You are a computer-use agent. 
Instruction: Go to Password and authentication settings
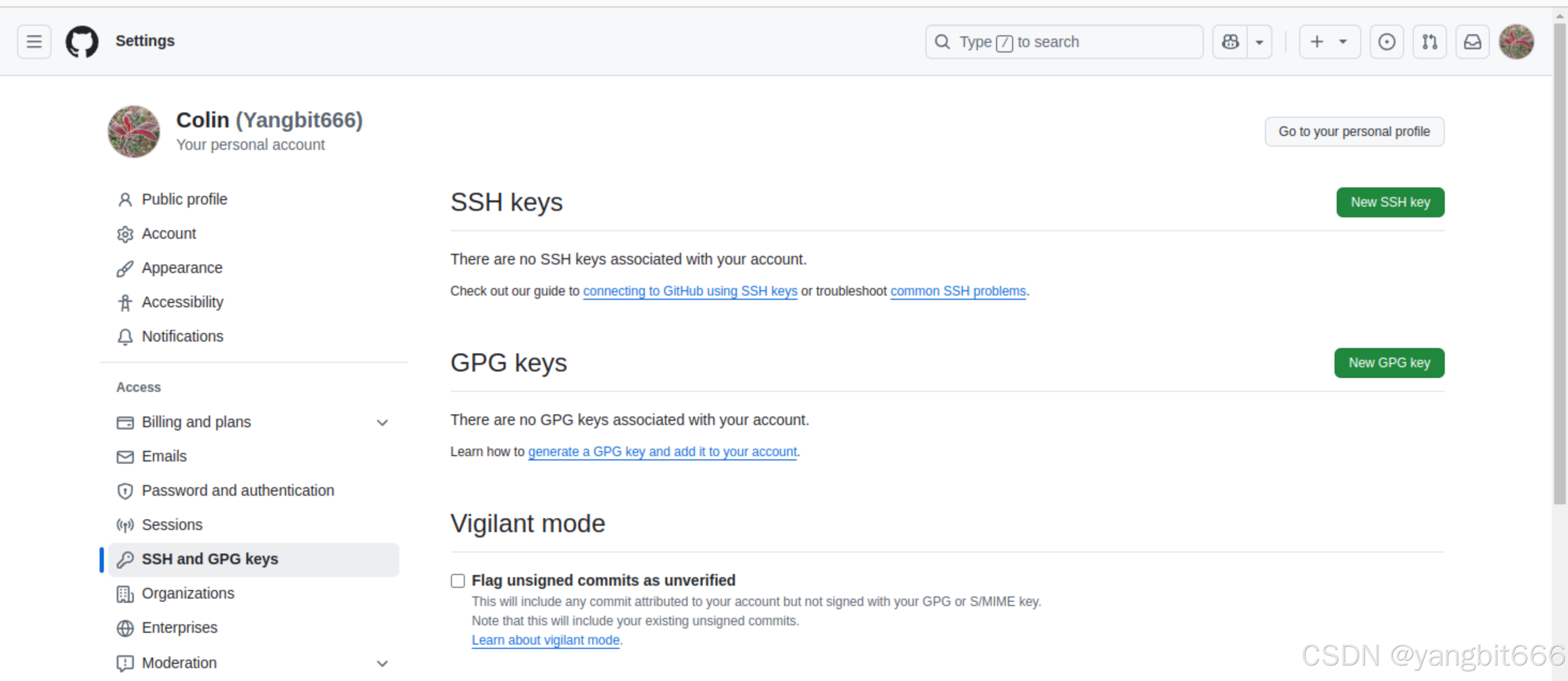(237, 490)
